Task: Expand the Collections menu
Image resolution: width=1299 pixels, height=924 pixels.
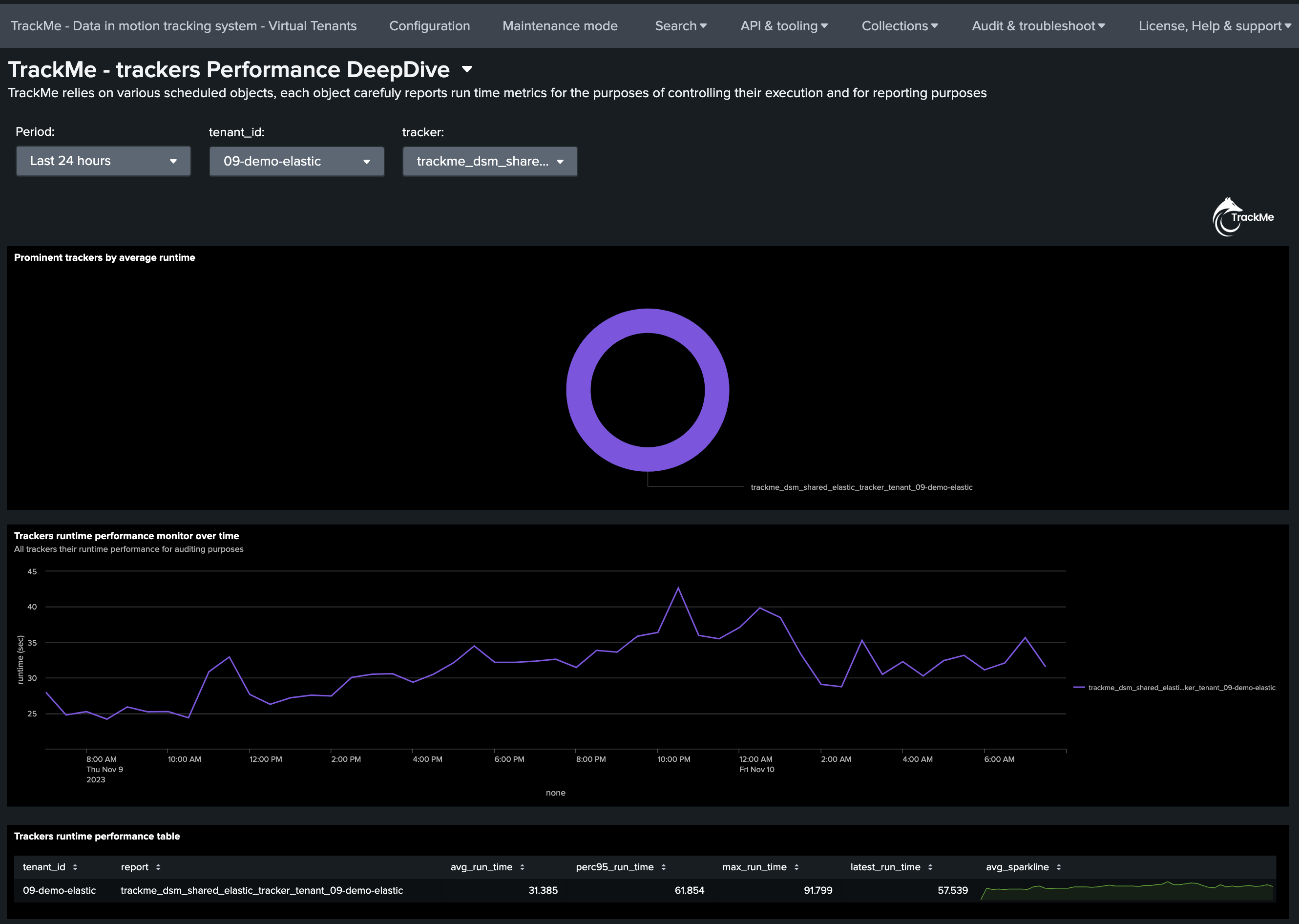Action: pos(900,26)
